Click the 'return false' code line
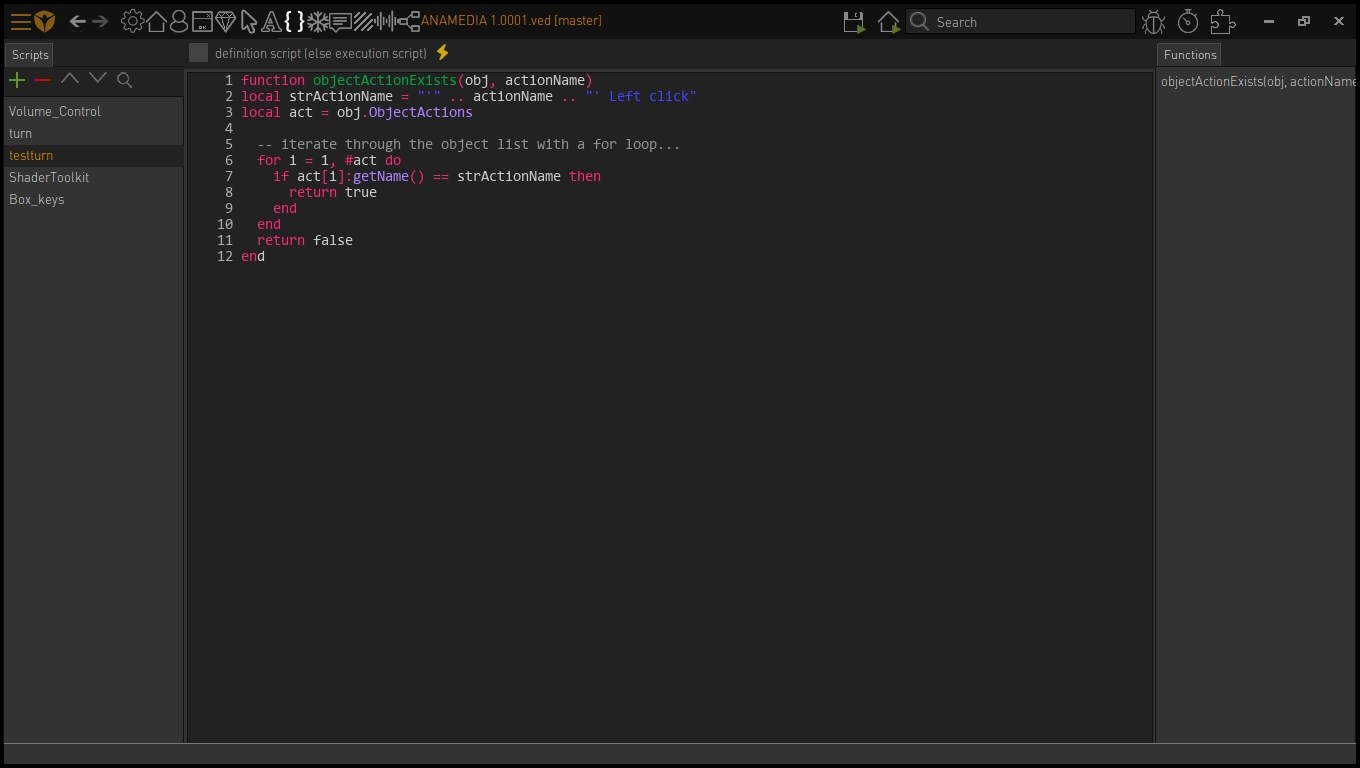Image resolution: width=1360 pixels, height=768 pixels. click(305, 240)
